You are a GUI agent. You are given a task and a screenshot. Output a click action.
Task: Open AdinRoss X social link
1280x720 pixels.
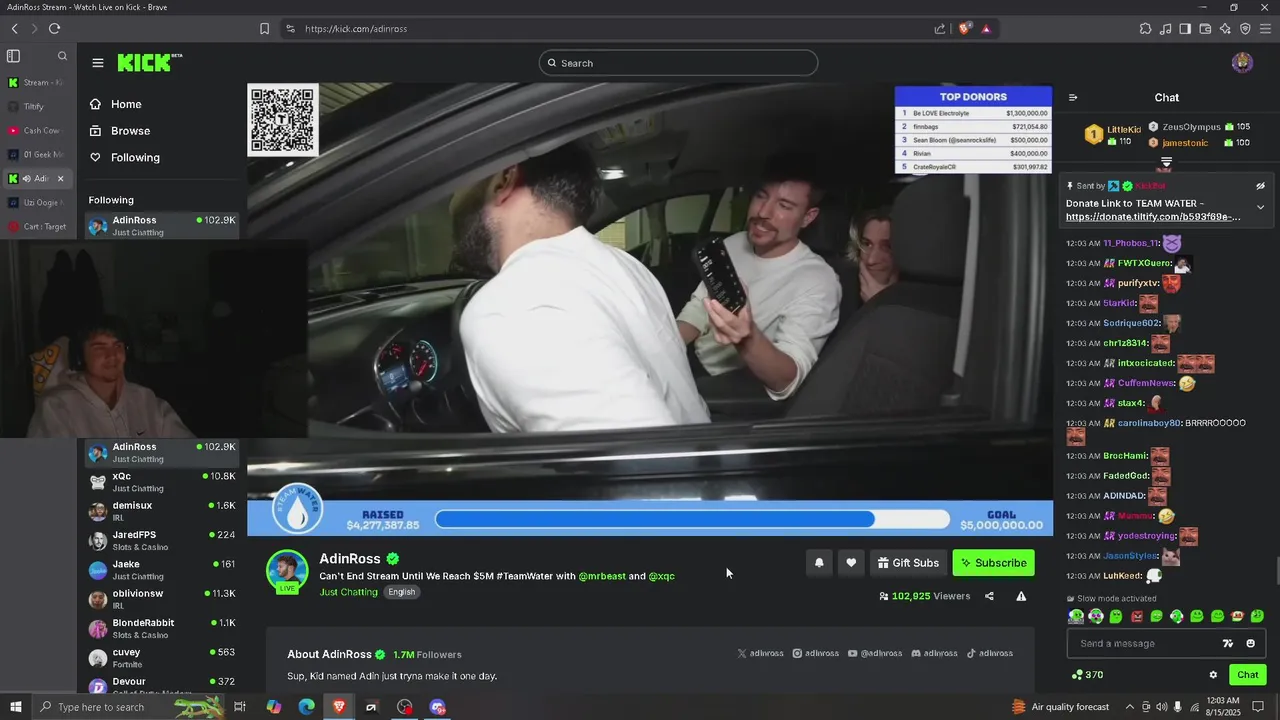coord(761,653)
